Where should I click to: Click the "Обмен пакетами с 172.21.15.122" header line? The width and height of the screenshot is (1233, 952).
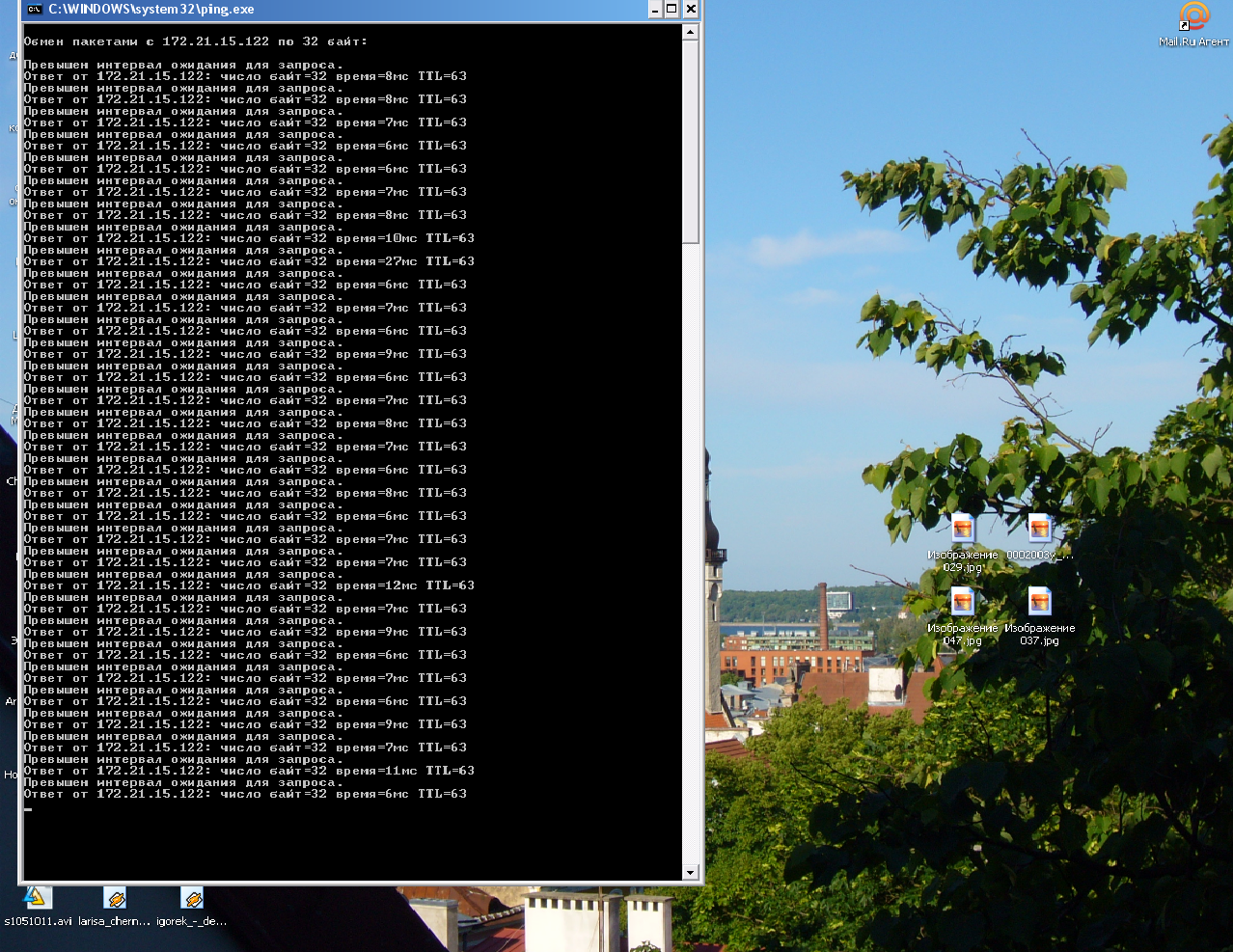[x=195, y=41]
